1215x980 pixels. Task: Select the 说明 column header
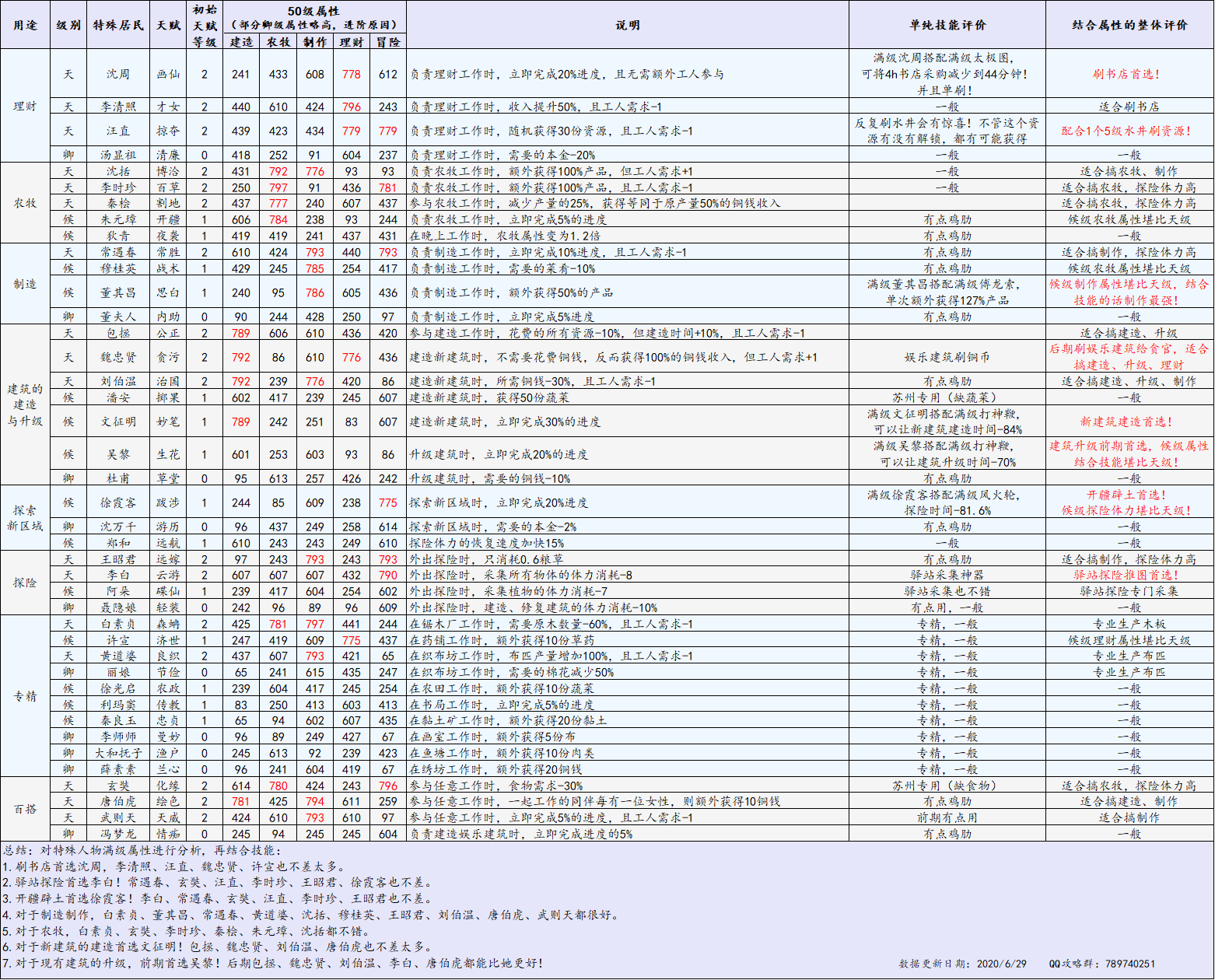pos(628,25)
